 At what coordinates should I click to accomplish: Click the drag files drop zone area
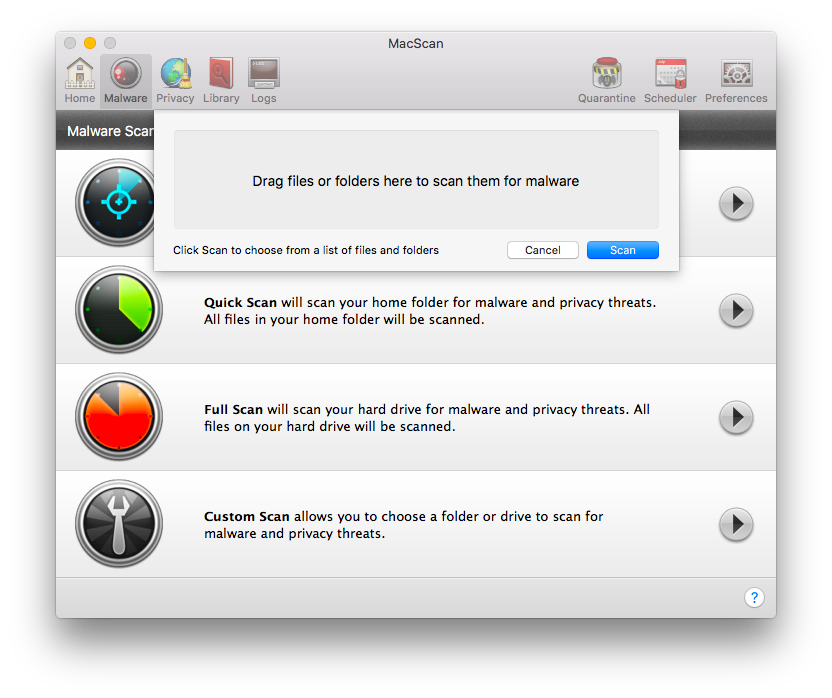click(416, 179)
